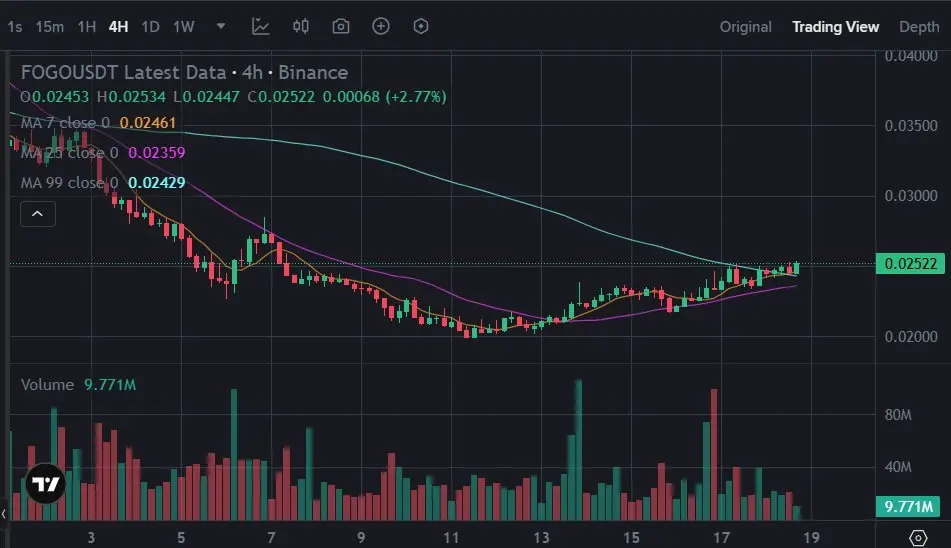This screenshot has height=548, width=951.
Task: Click the volume tag 9.771M
Action: click(x=908, y=506)
